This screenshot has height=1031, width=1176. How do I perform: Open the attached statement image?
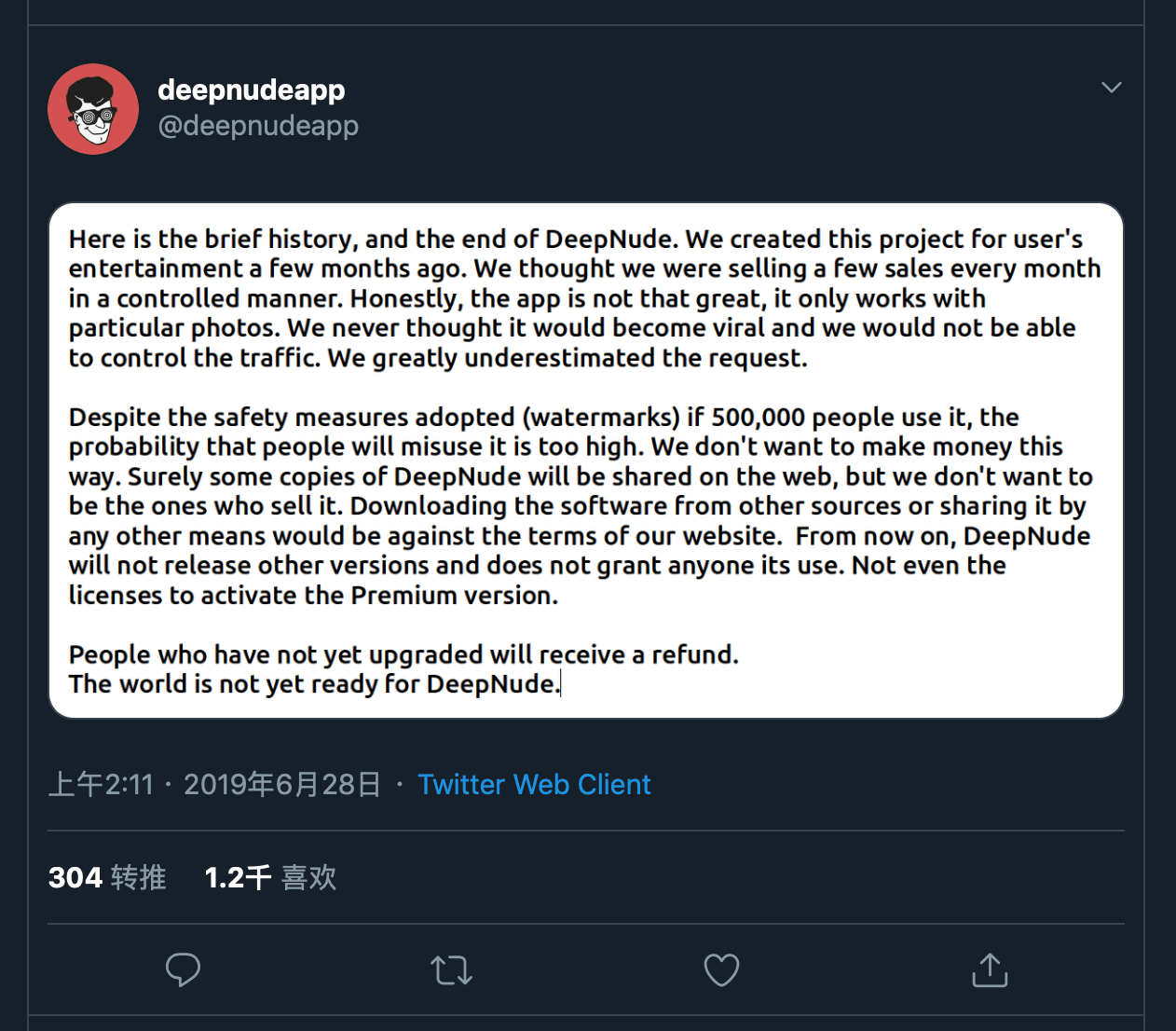point(586,461)
